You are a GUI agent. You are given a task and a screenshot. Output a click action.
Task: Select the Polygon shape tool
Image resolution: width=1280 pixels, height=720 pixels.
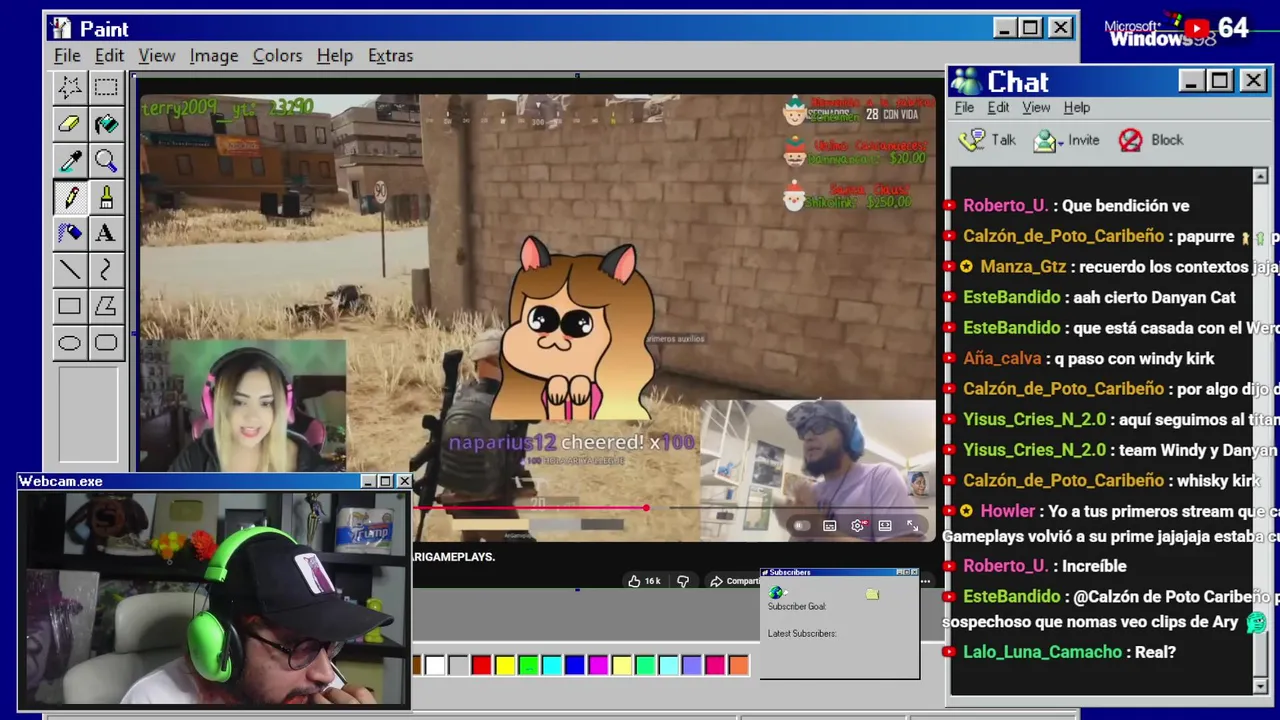[105, 306]
